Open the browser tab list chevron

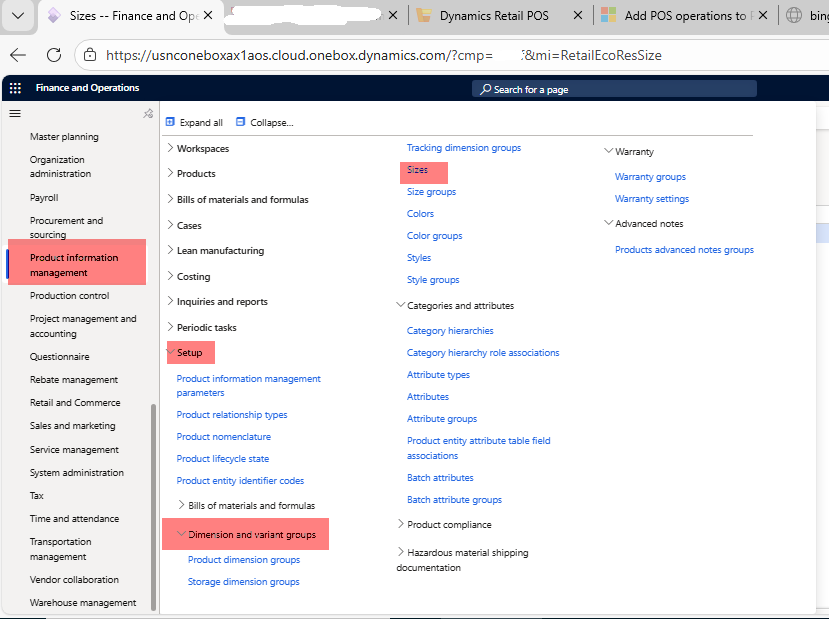coord(17,15)
